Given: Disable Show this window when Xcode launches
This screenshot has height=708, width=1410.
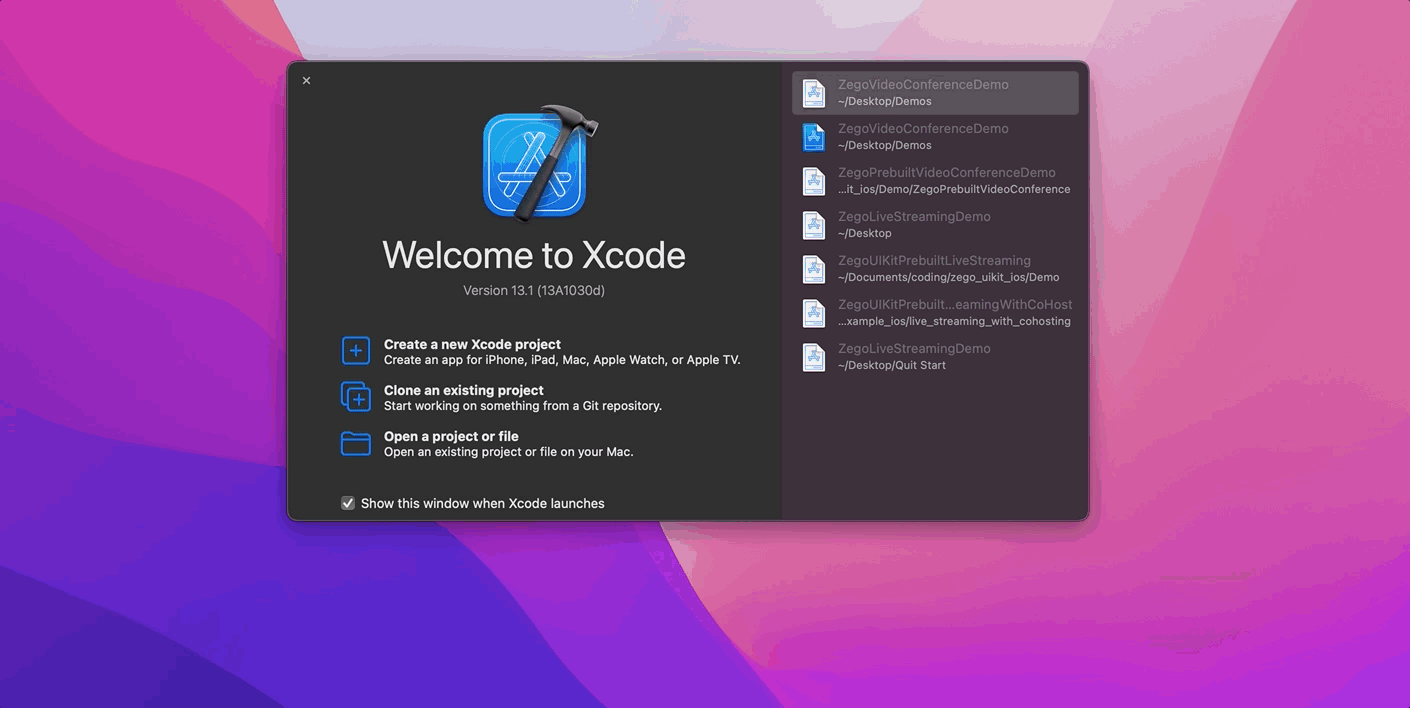Looking at the screenshot, I should 348,503.
